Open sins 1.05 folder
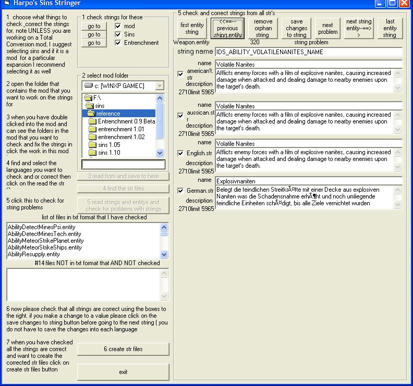This screenshot has height=386, width=413. (x=105, y=145)
